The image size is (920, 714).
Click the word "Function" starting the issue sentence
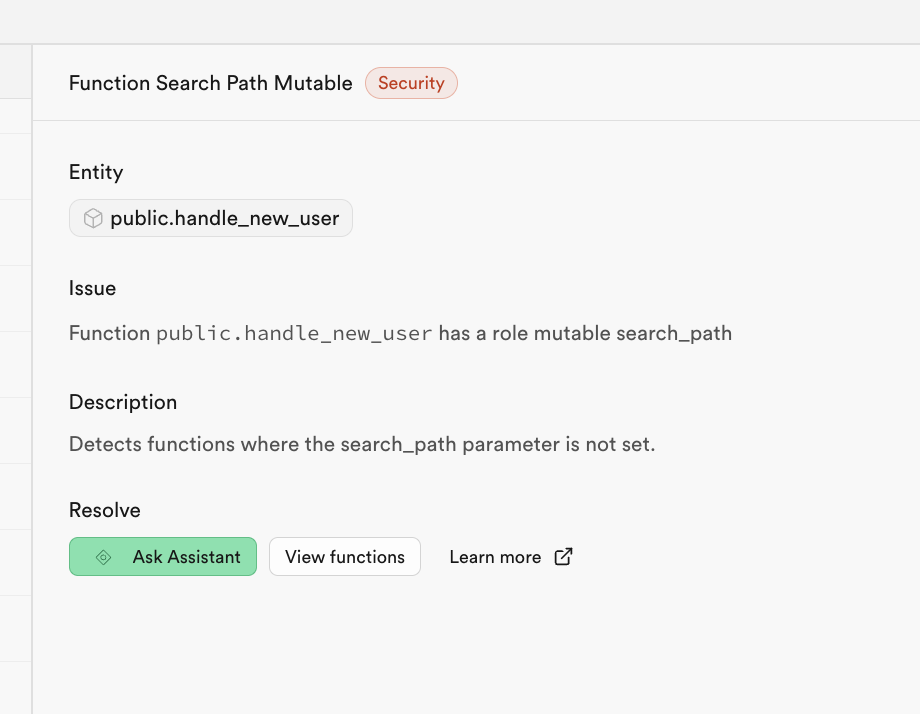(x=109, y=333)
